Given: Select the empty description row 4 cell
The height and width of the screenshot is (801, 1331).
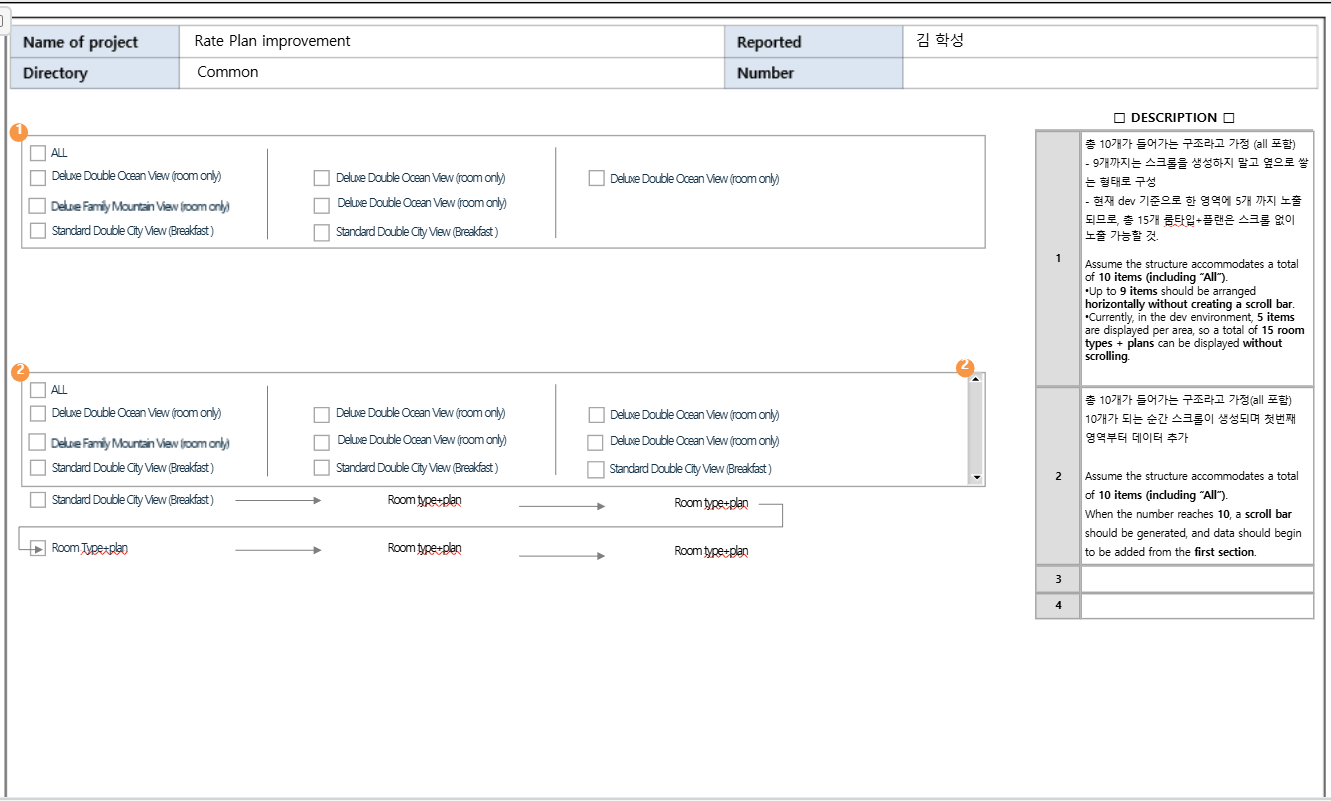Looking at the screenshot, I should (x=1196, y=606).
